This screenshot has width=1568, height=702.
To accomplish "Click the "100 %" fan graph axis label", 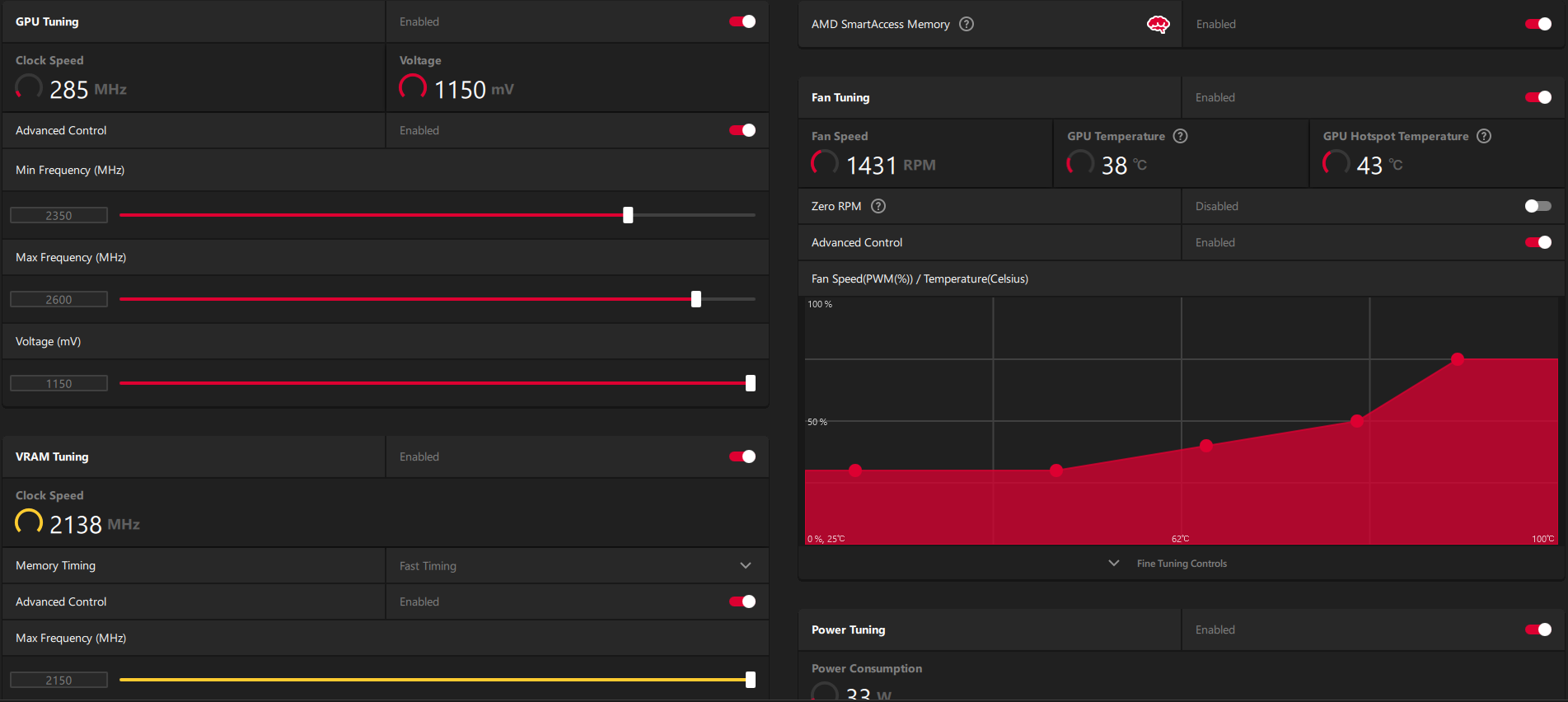I will point(820,304).
